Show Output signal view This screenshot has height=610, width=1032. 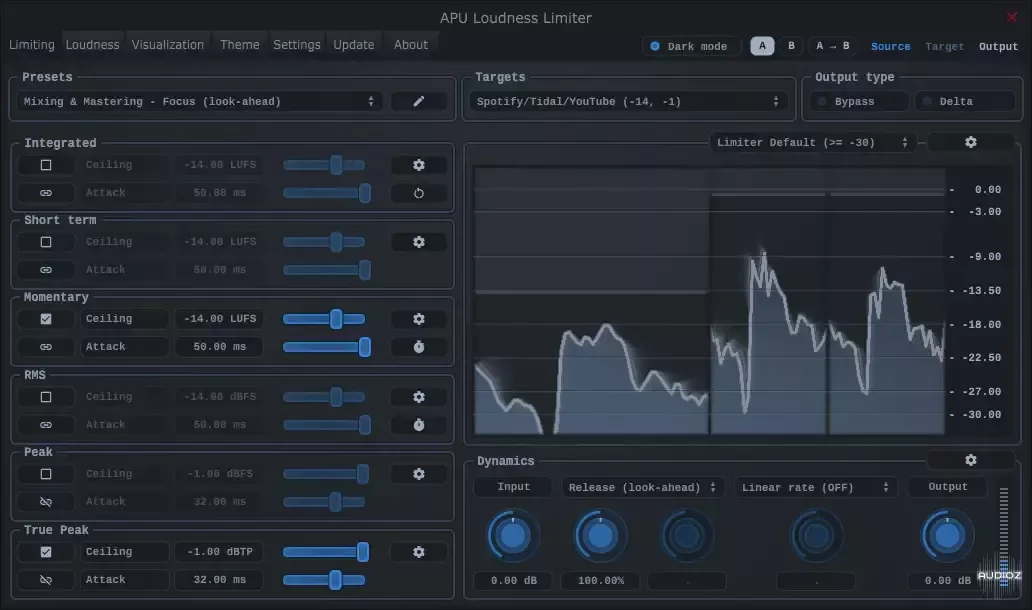998,47
